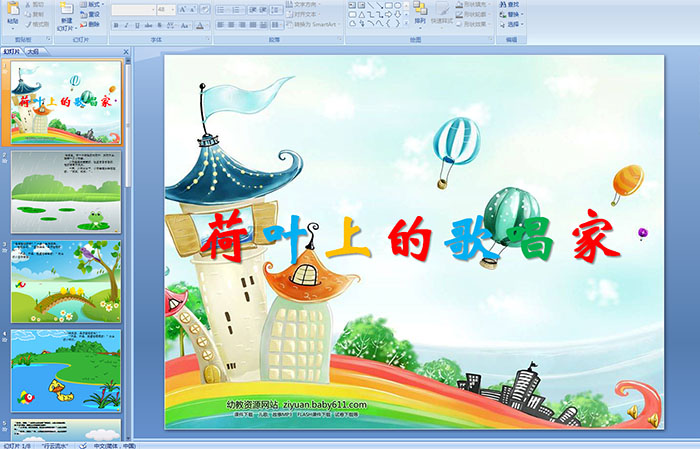Click the Paste (粘贴) clipboard icon
The image size is (700, 449).
[x=13, y=10]
